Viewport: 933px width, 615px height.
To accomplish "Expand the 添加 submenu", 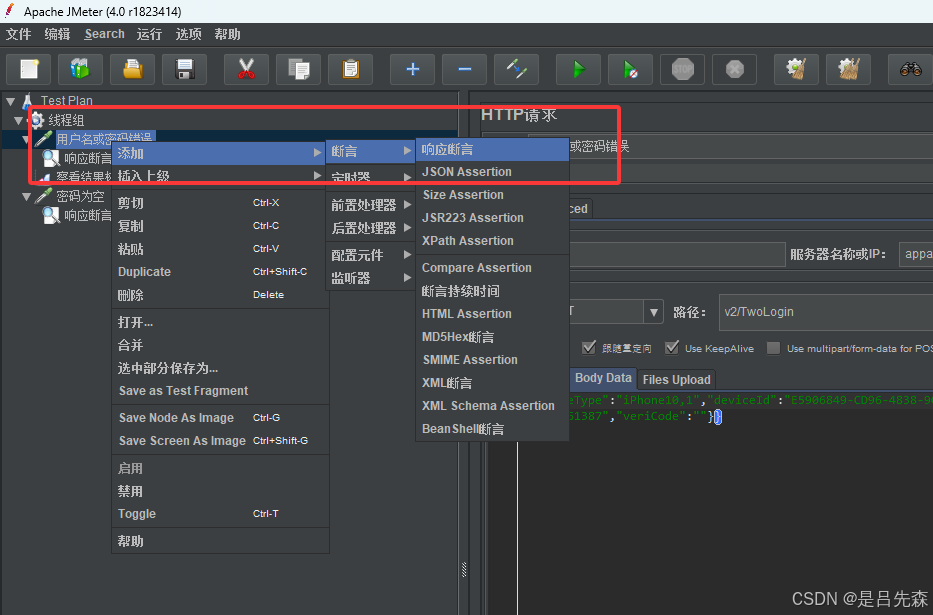I will [219, 153].
